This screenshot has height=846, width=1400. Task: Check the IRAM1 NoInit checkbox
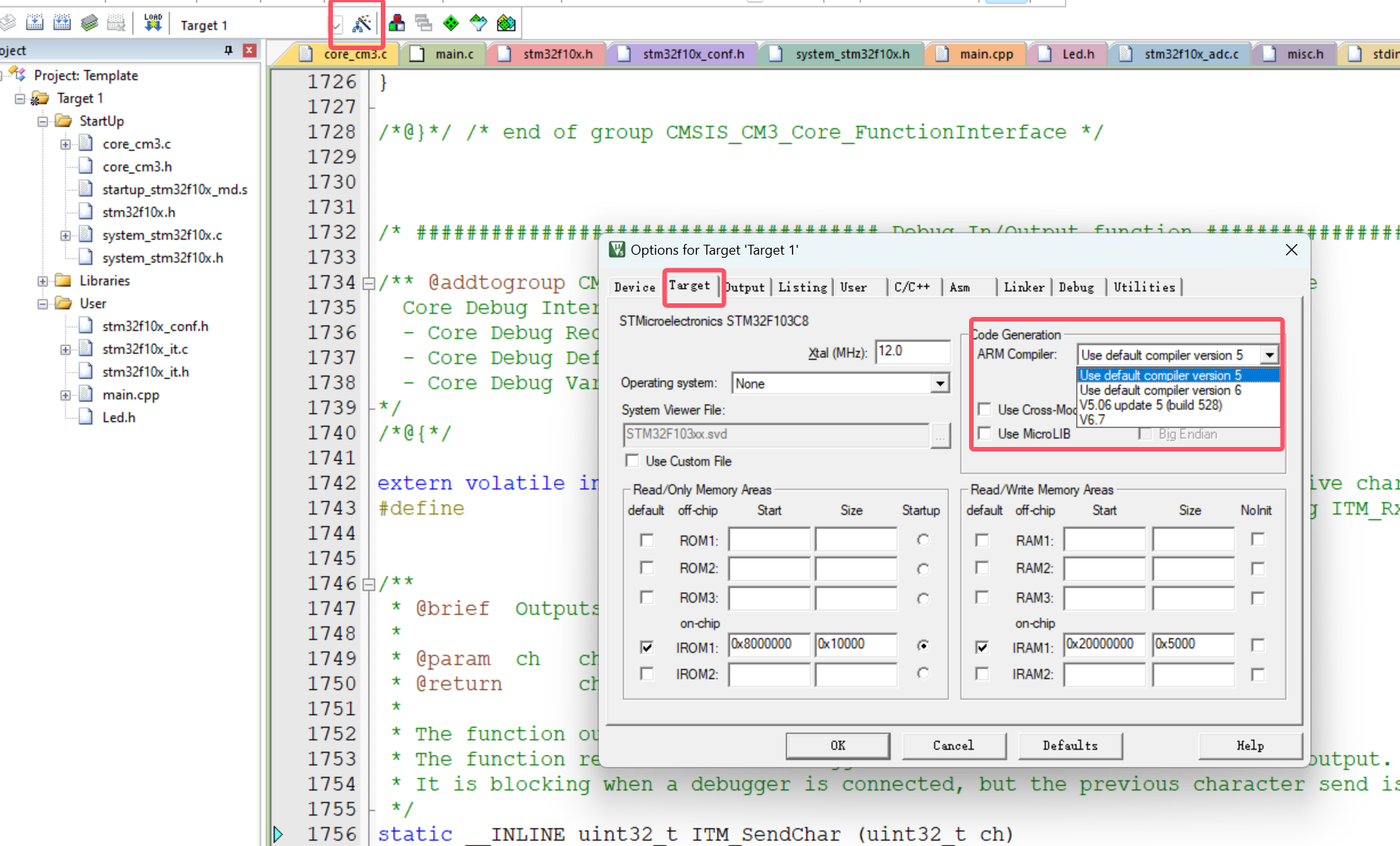(1258, 645)
